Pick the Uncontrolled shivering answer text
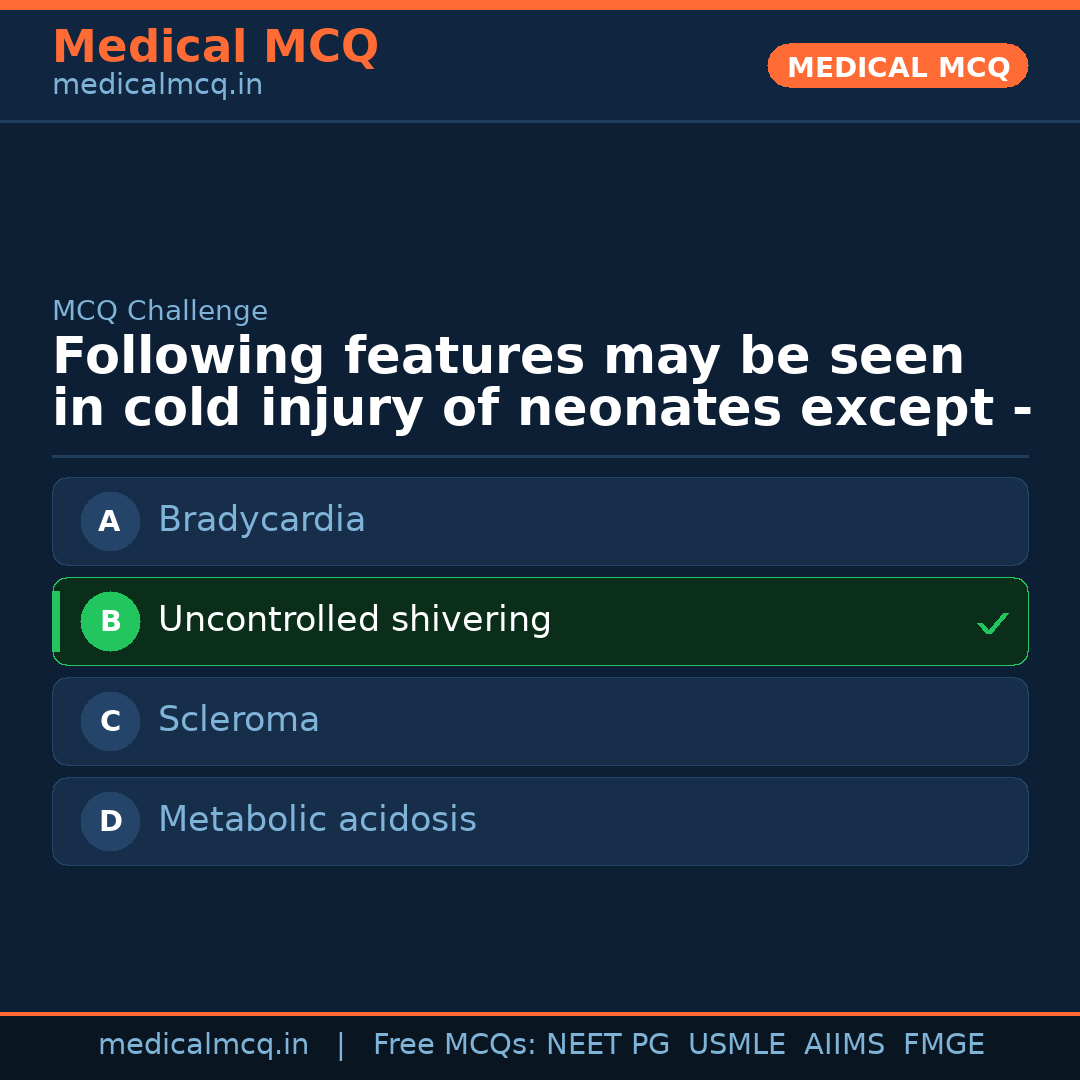The height and width of the screenshot is (1080, 1080). tap(354, 620)
